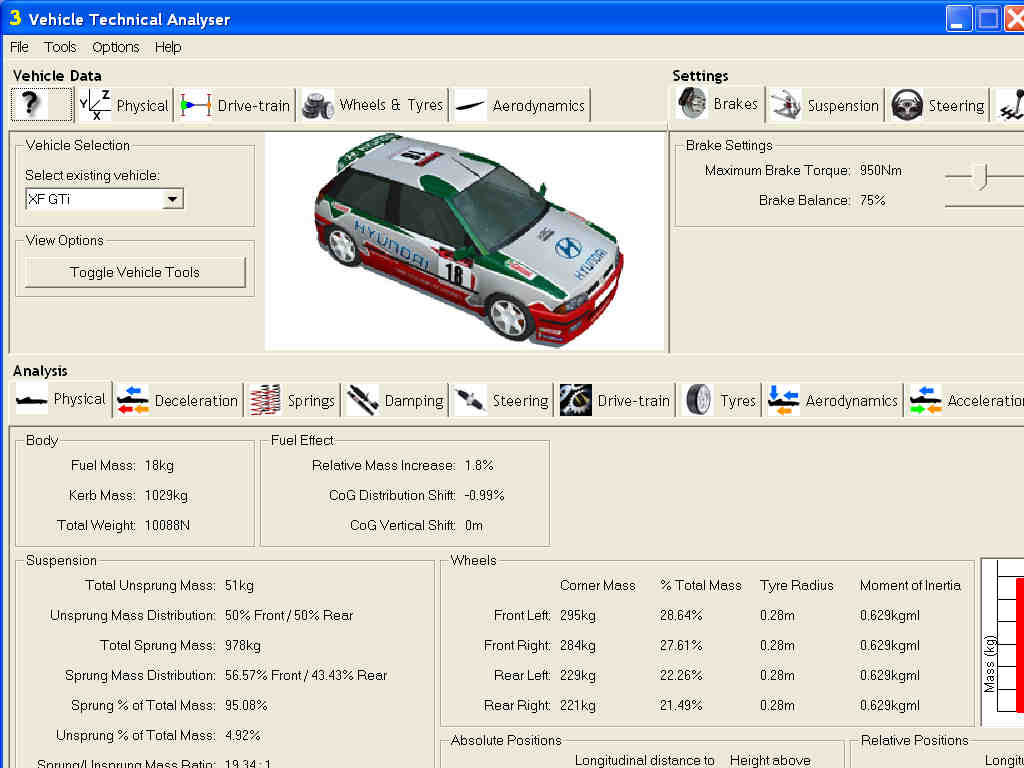
Task: Open Springs analysis coil icon
Action: pos(266,400)
